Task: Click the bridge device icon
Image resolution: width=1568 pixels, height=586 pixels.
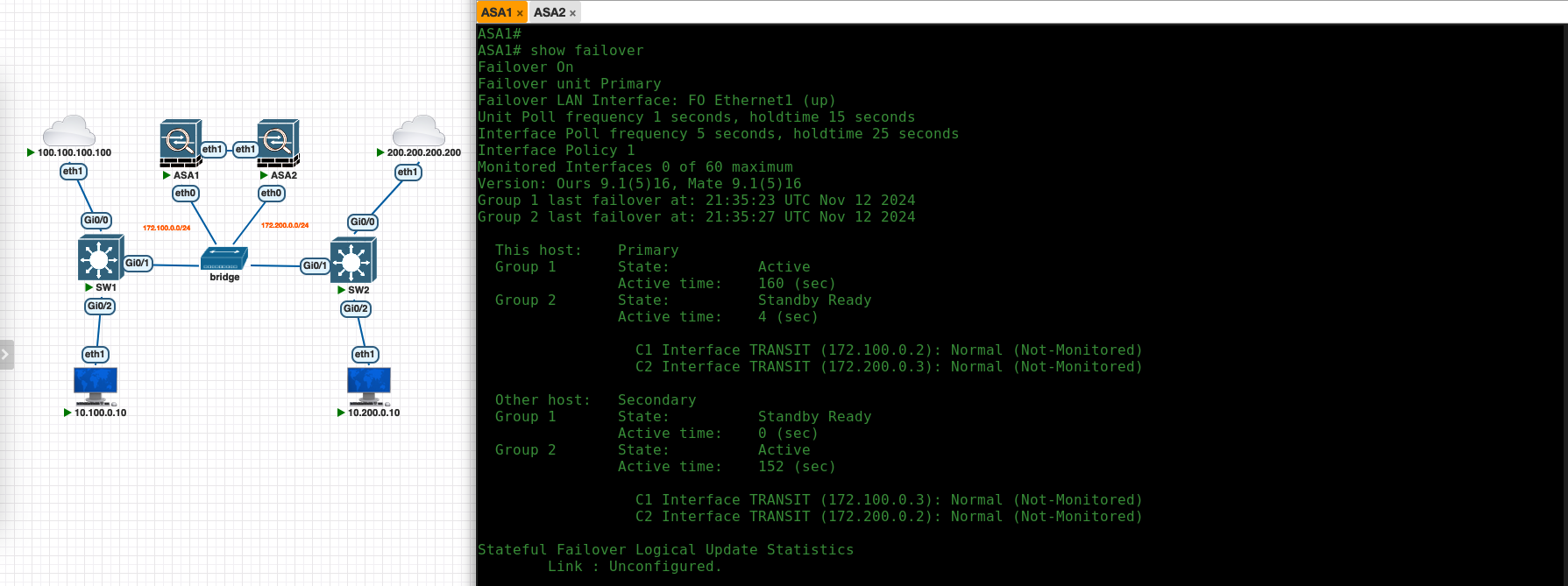Action: 224,258
